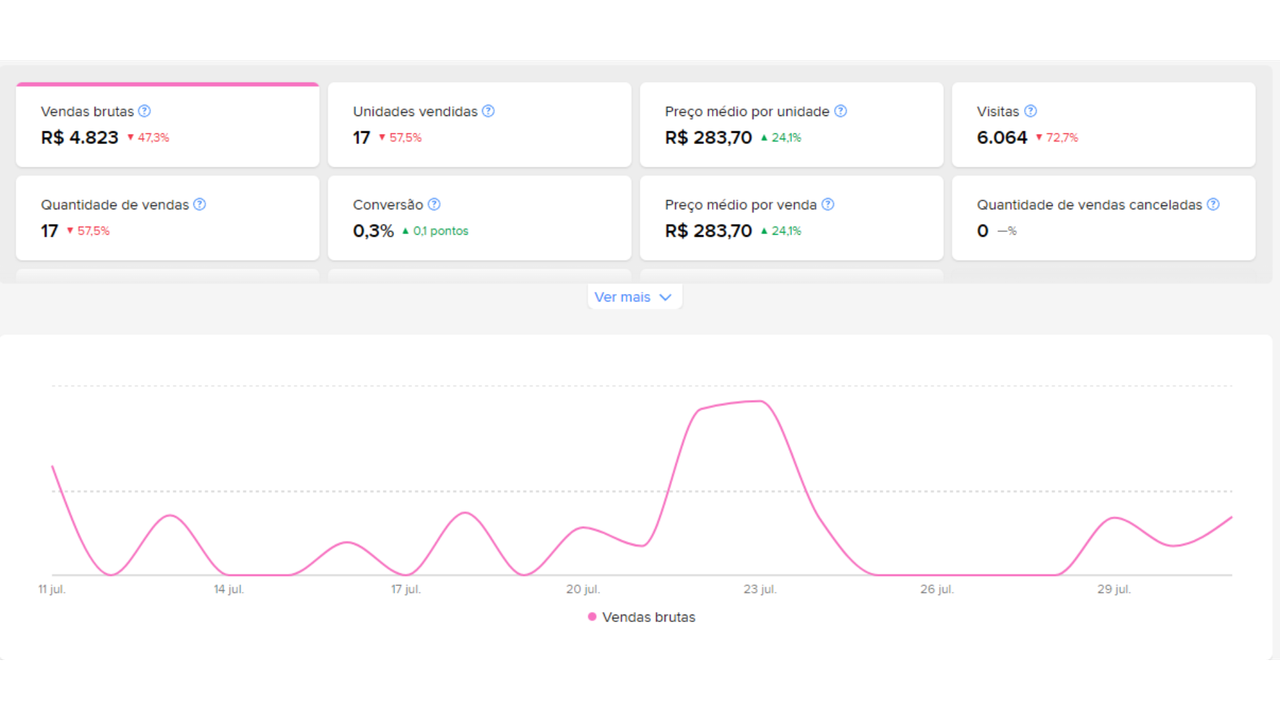The height and width of the screenshot is (720, 1280).
Task: Click the 17 jul. axis label
Action: tap(406, 590)
